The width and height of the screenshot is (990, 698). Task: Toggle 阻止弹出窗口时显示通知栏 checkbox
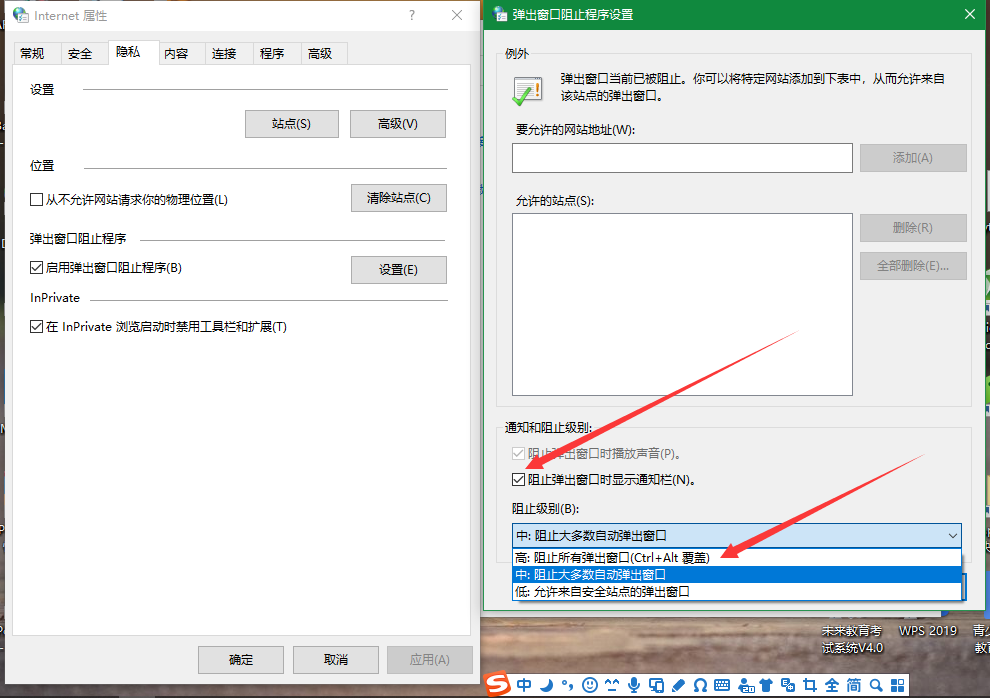[519, 480]
